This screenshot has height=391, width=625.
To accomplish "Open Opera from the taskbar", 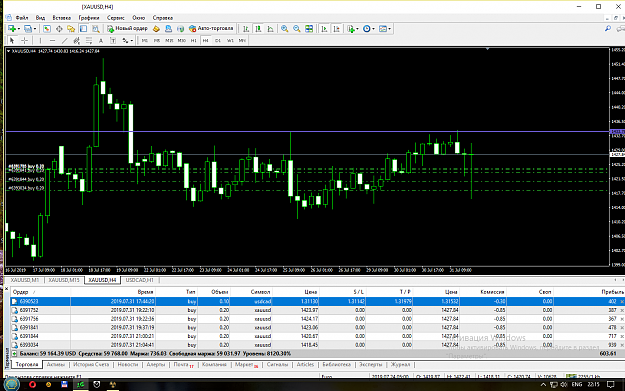I will click(x=32, y=384).
